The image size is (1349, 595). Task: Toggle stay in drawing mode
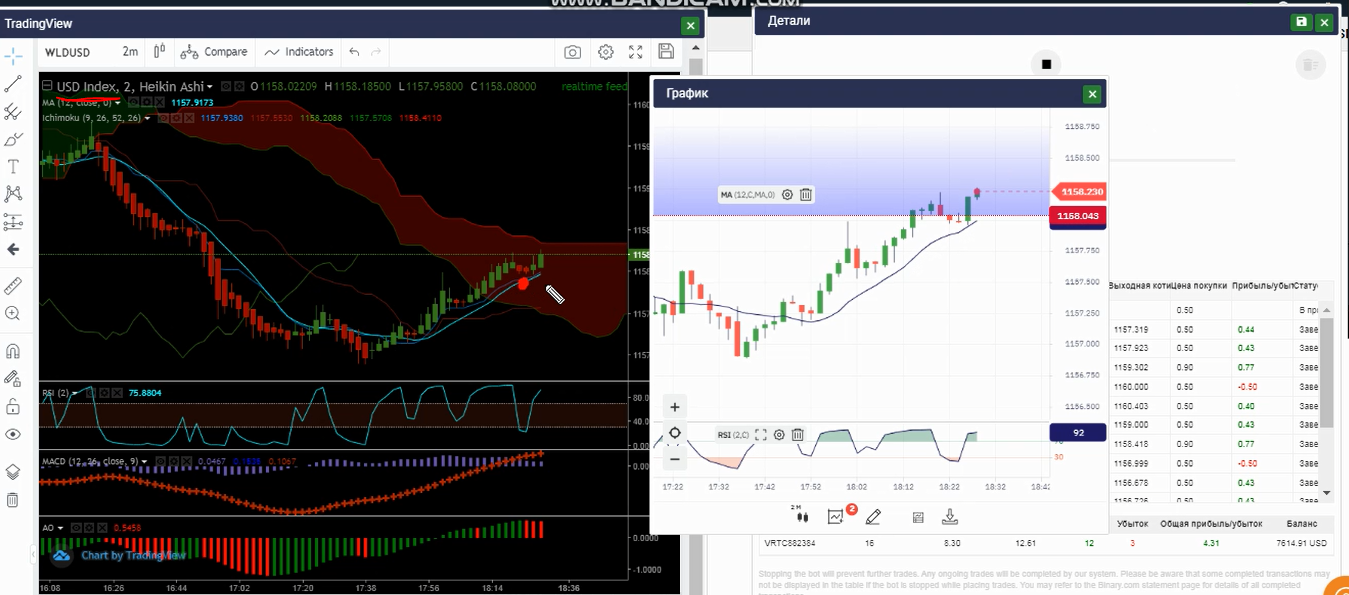click(13, 379)
